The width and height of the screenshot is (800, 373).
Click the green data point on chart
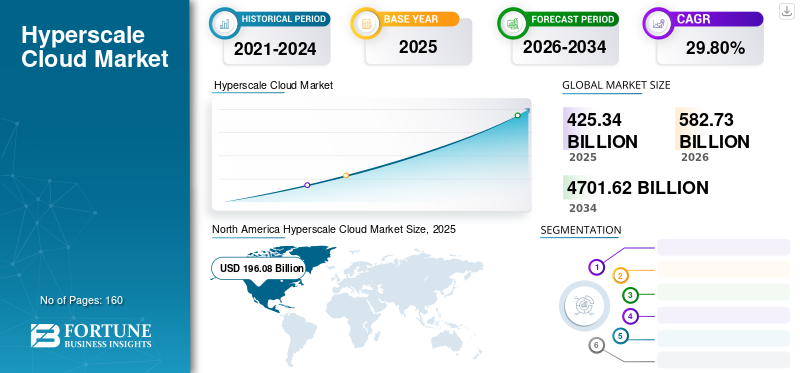(x=517, y=115)
